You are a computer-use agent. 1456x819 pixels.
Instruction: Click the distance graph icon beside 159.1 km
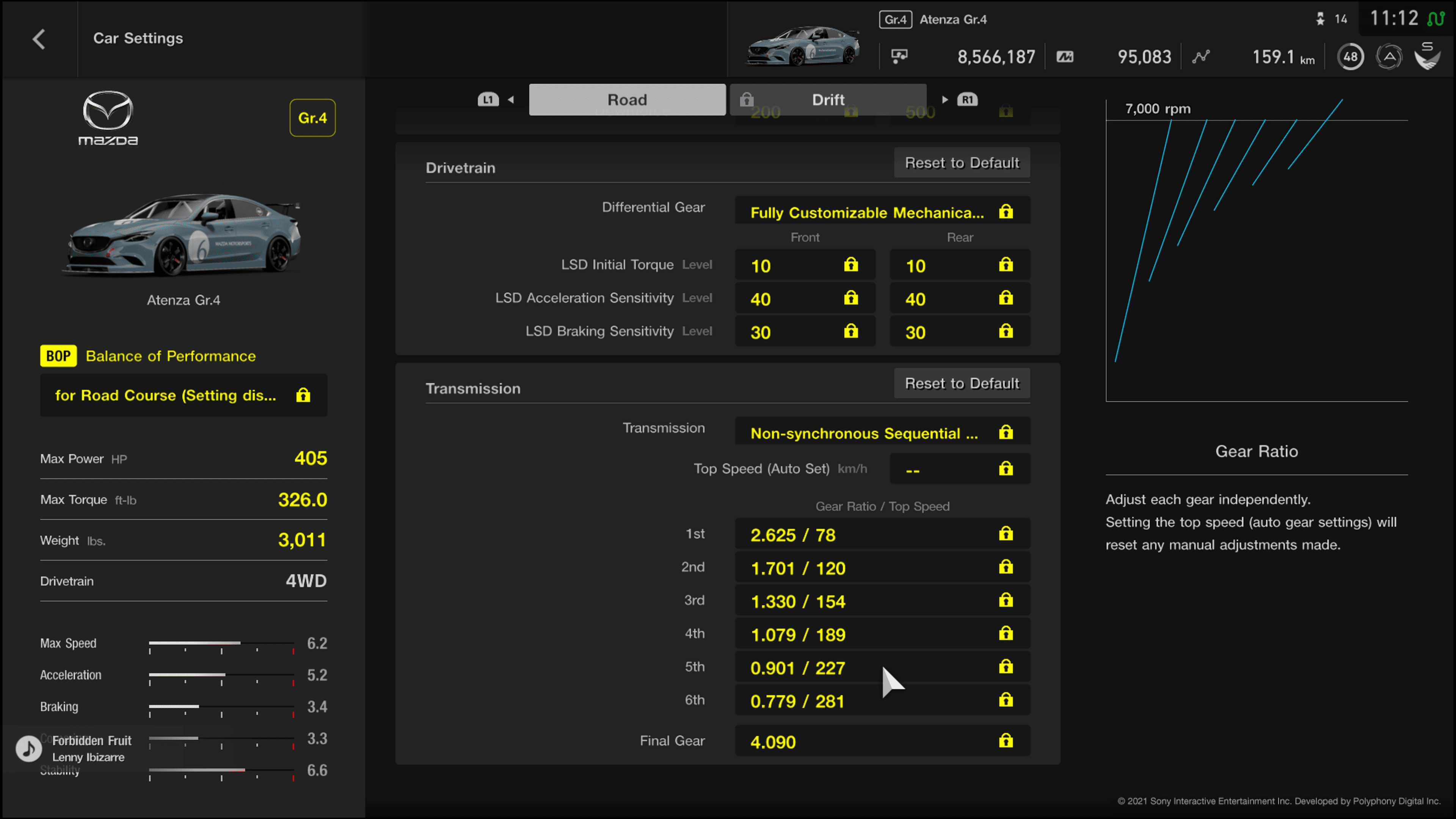point(1201,56)
